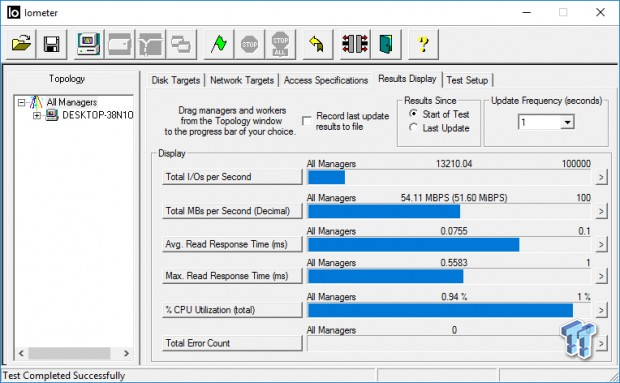The width and height of the screenshot is (620, 383).
Task: Click the Test Completed Successfully status text
Action: coord(64,375)
